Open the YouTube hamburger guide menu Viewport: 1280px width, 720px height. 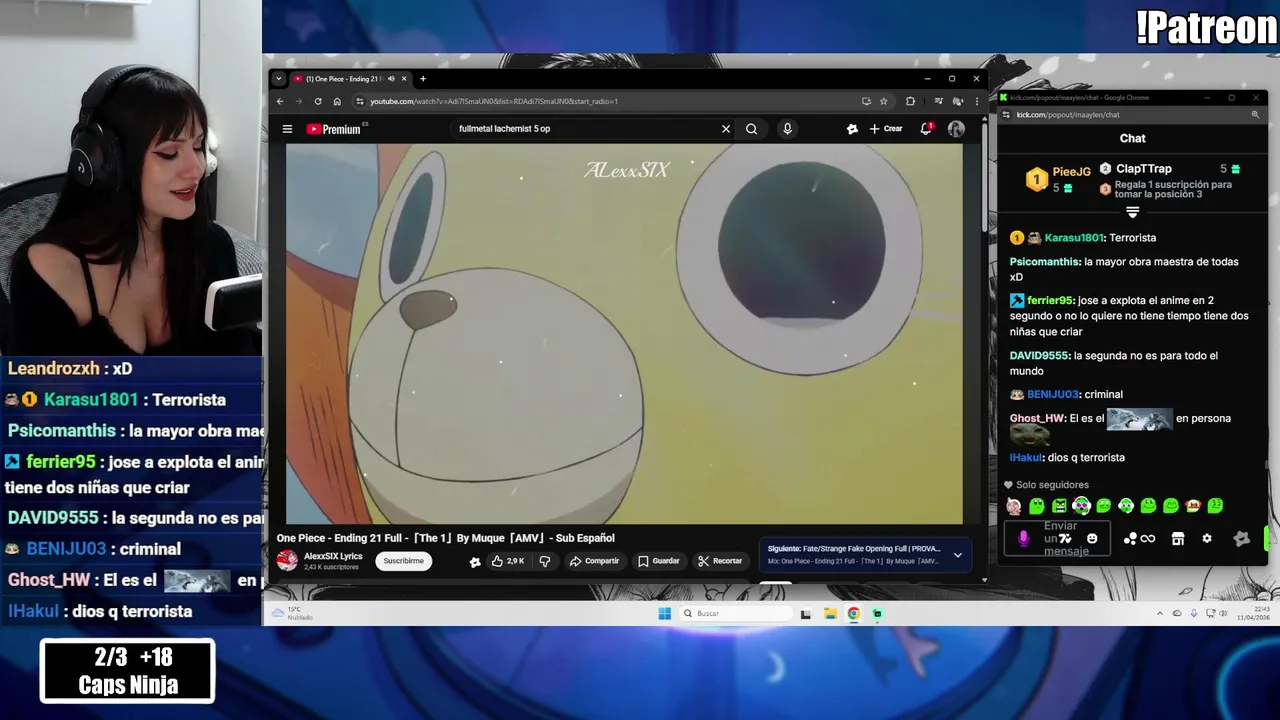(x=287, y=129)
